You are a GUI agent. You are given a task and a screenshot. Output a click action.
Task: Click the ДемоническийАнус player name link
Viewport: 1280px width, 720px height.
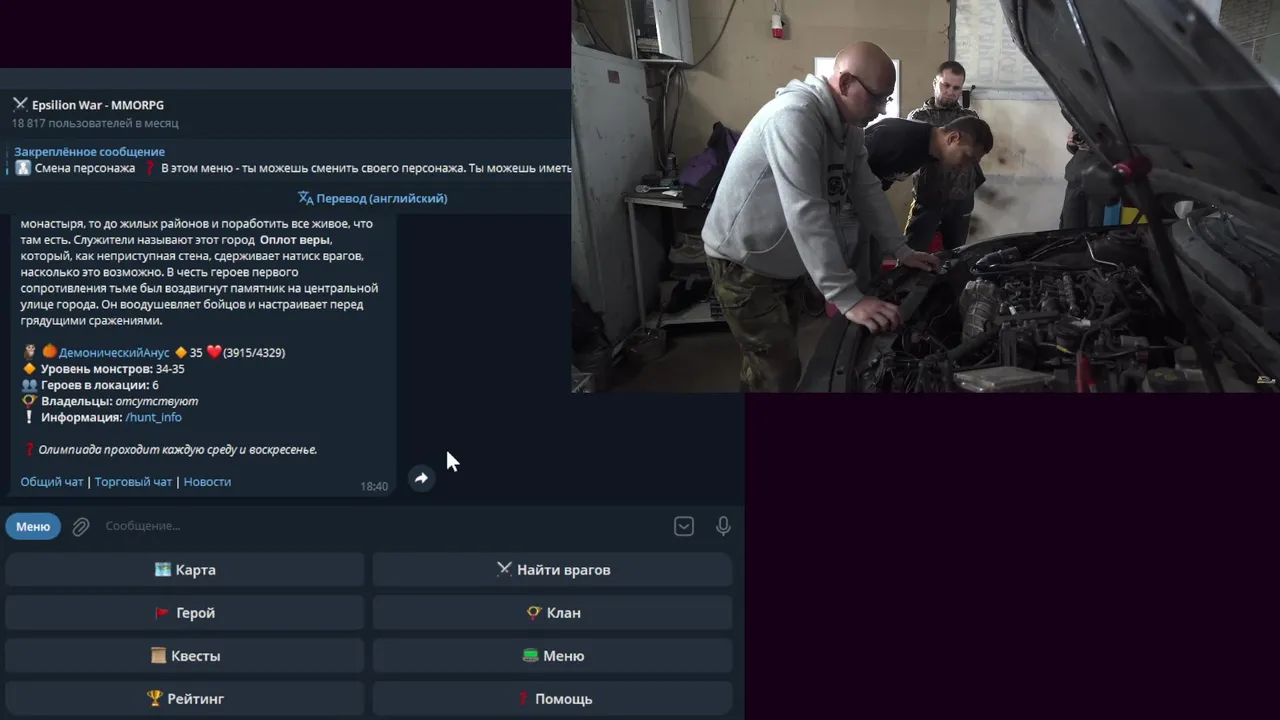coord(115,353)
